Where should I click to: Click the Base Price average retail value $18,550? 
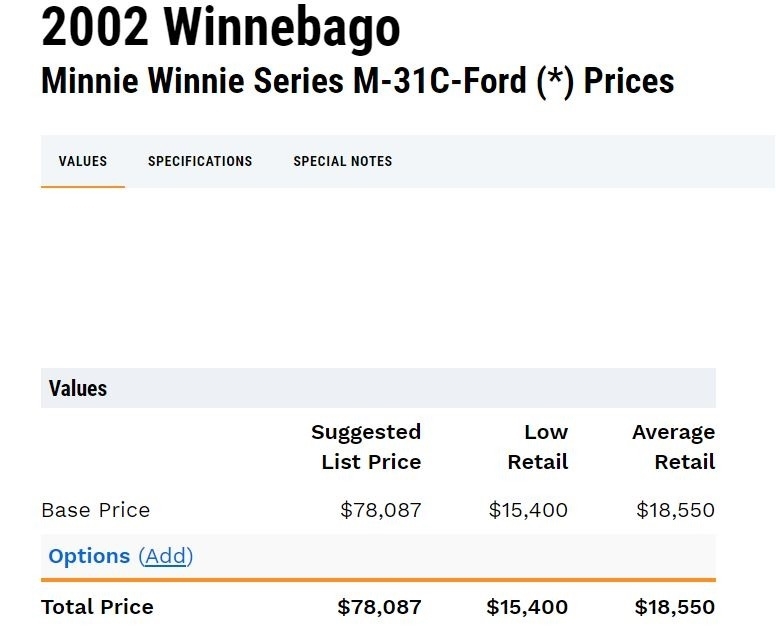[675, 510]
